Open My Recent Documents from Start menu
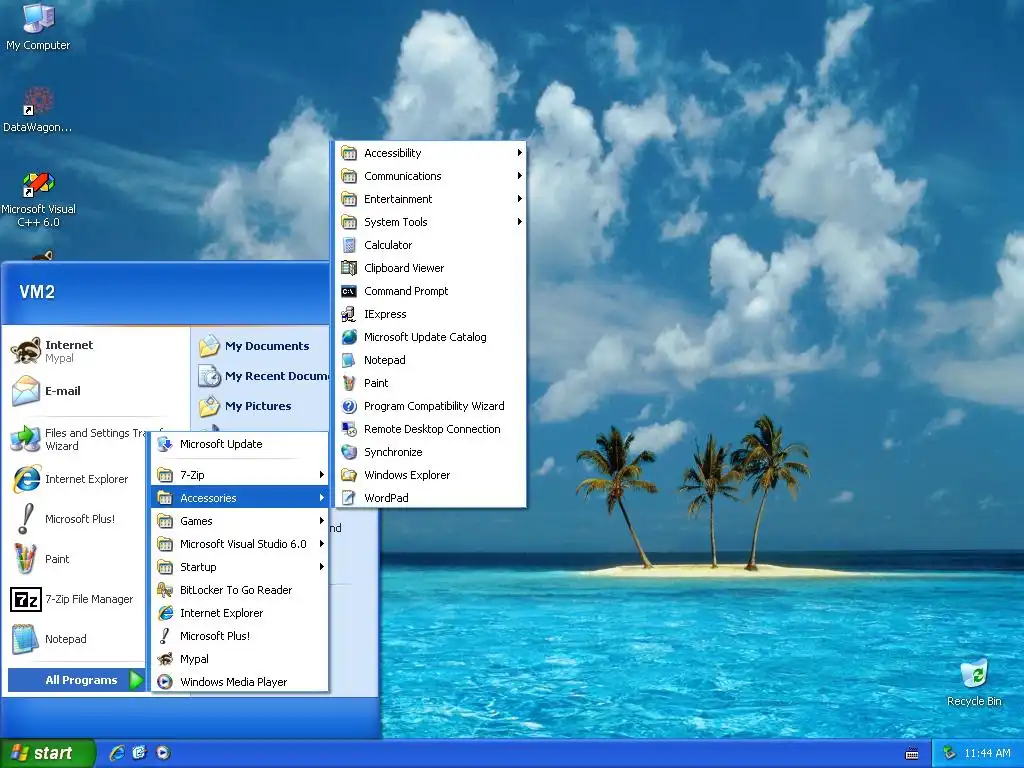This screenshot has width=1024, height=768. pos(261,376)
